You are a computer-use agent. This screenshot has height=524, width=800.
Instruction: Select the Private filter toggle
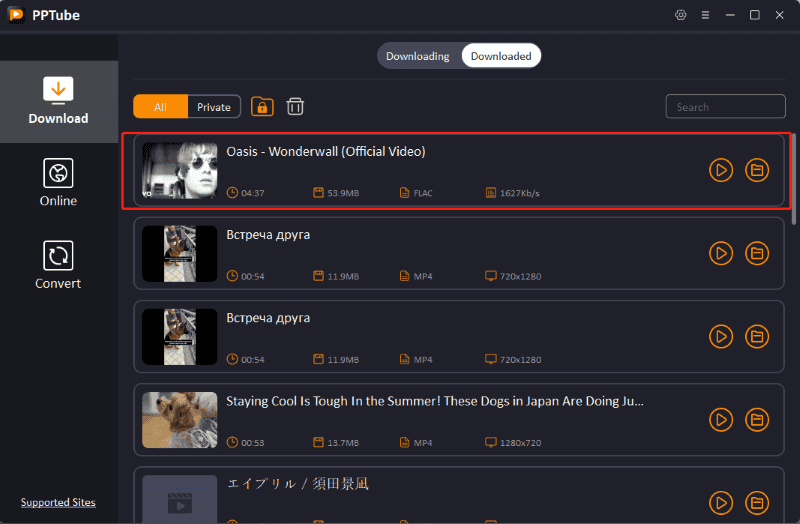214,107
